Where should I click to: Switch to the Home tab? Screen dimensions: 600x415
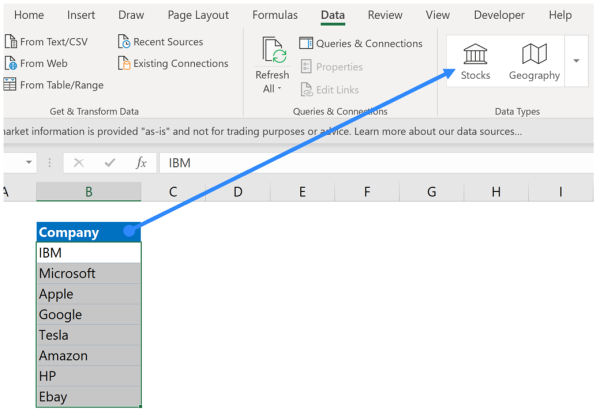pos(29,15)
